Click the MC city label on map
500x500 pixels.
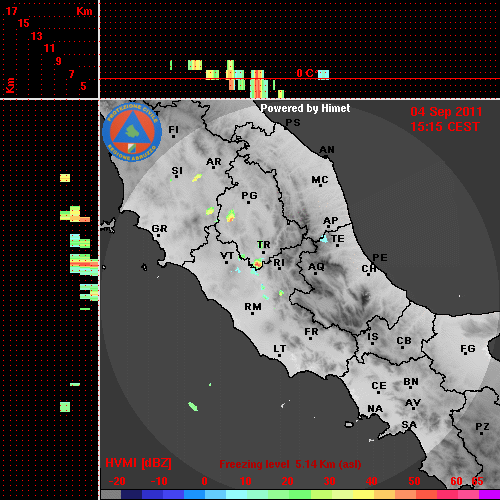[320, 180]
